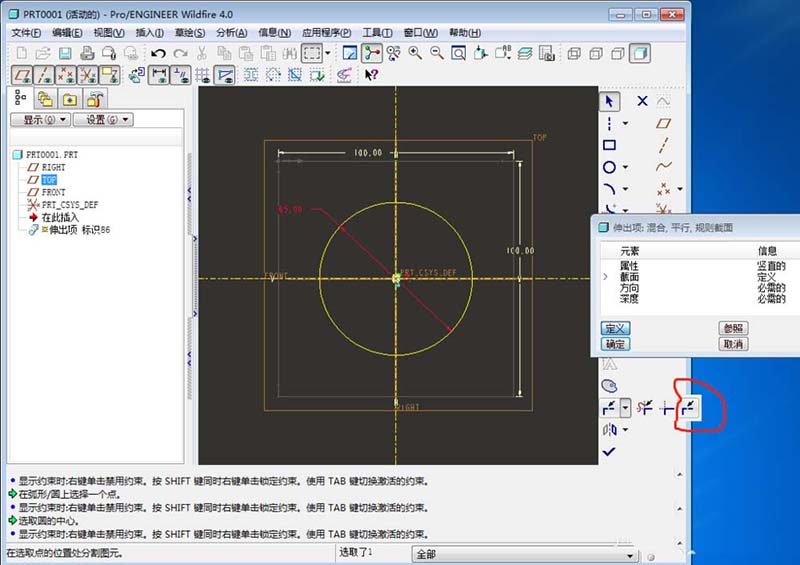Enable Shaded display mode
This screenshot has width=800, height=565.
(639, 53)
